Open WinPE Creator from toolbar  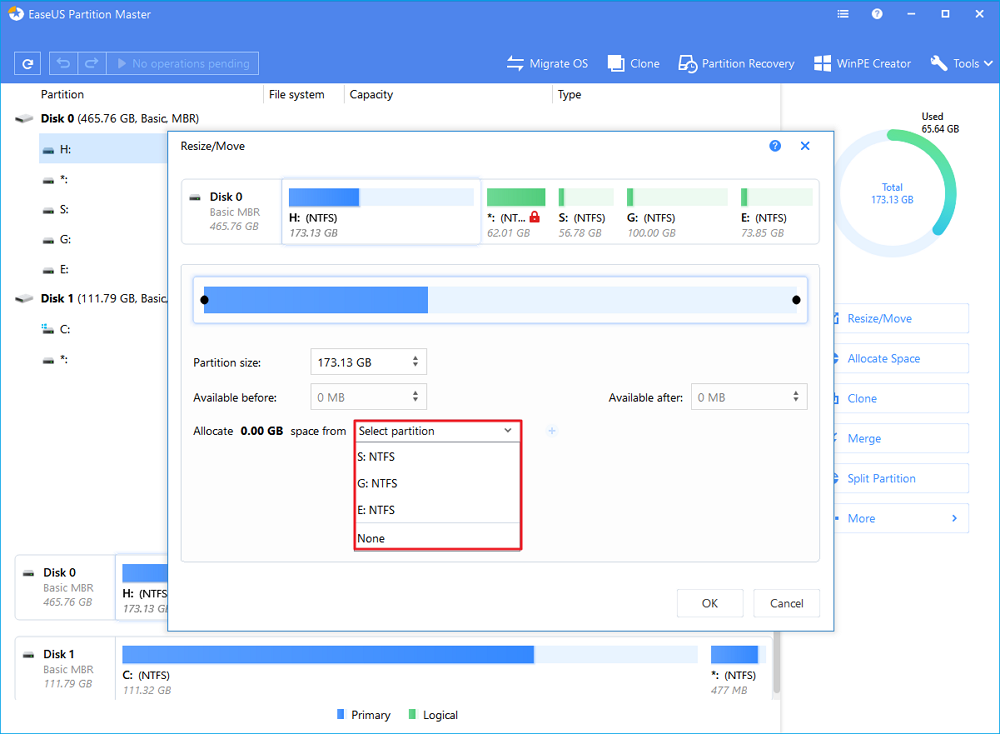pyautogui.click(x=862, y=64)
